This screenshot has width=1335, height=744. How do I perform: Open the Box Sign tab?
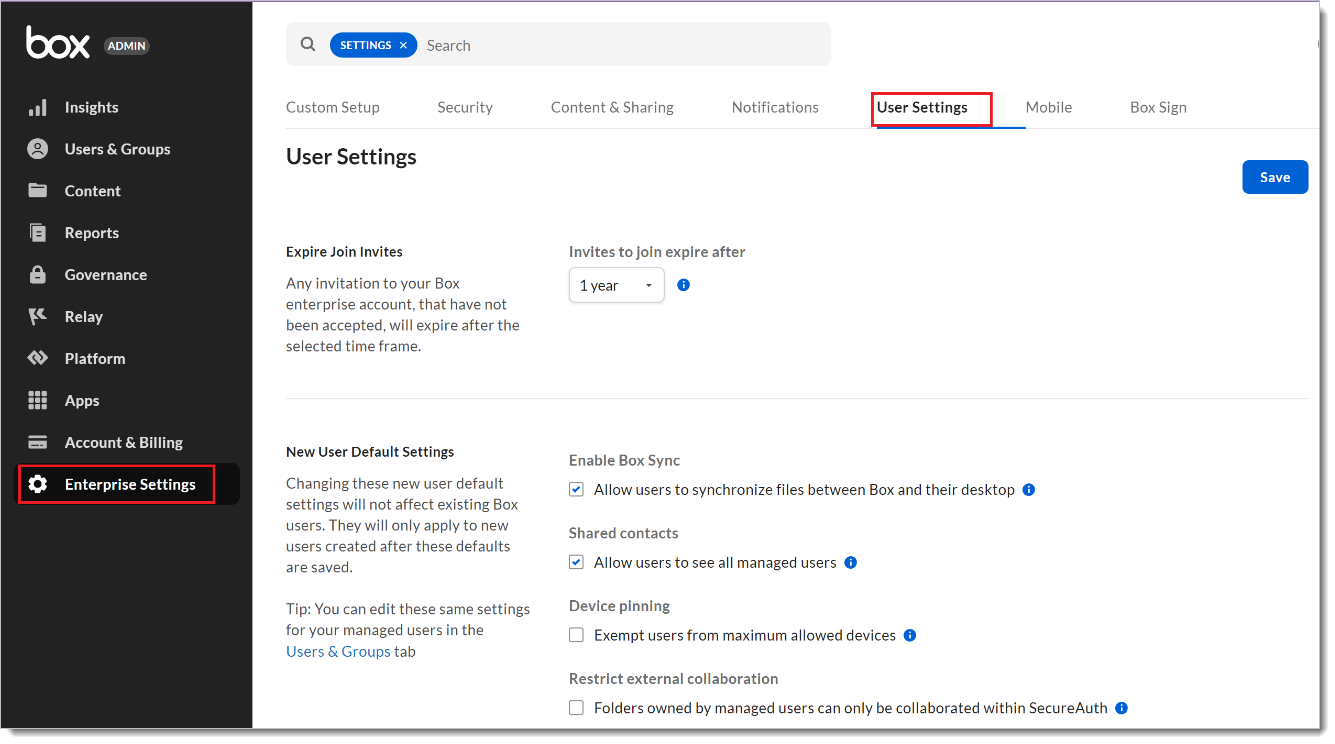[x=1158, y=107]
